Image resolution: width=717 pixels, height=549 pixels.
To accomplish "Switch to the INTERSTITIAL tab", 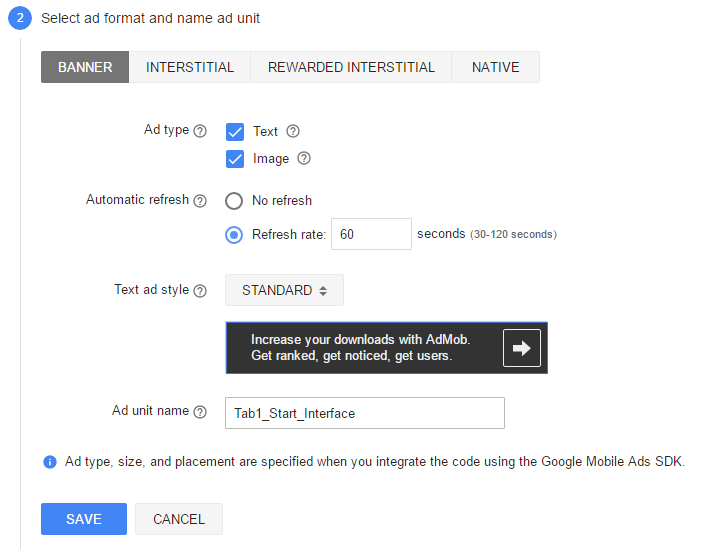I will click(x=190, y=67).
